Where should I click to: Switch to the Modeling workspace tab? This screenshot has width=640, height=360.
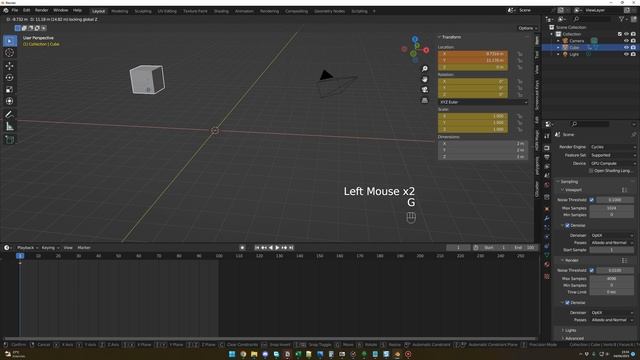tap(120, 11)
